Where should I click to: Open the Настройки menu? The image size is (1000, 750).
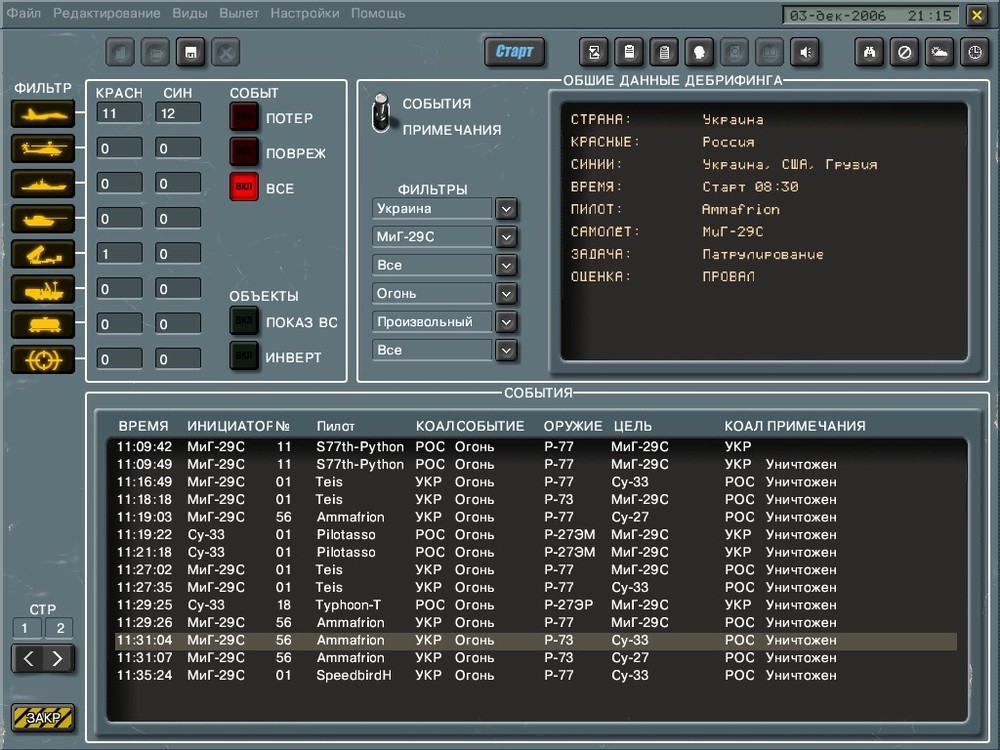306,14
